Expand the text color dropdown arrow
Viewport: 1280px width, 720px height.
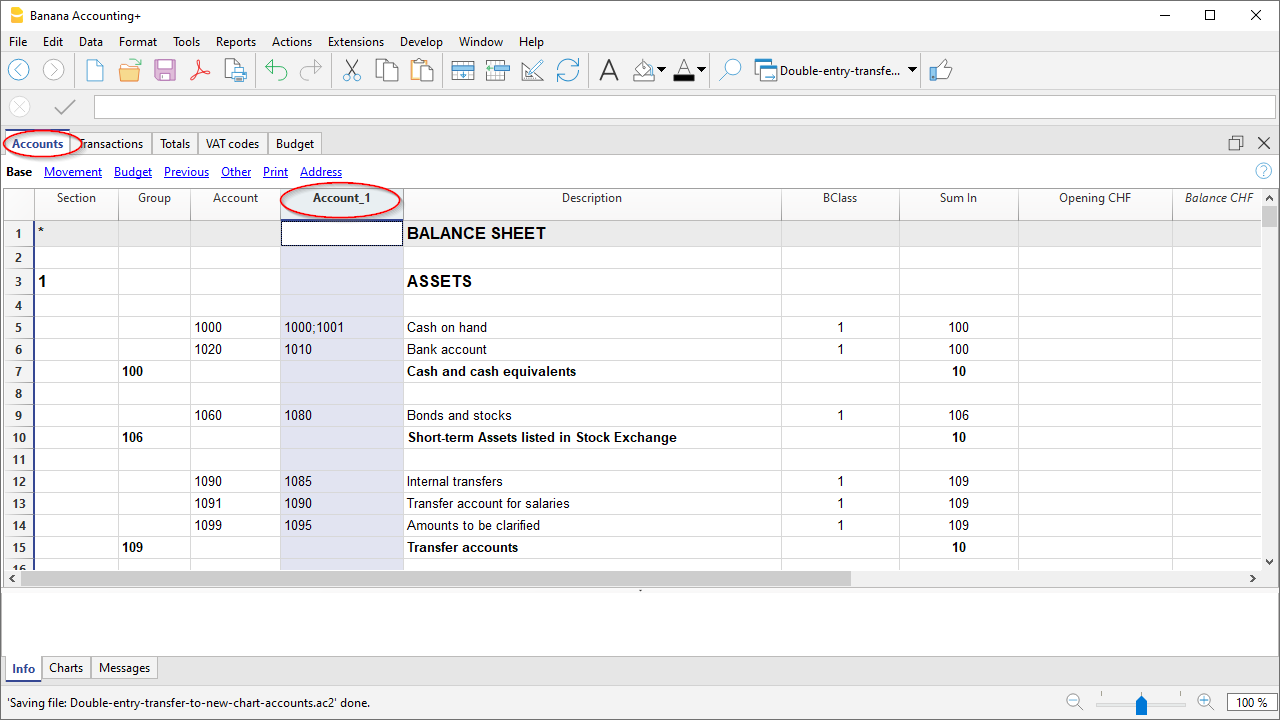coord(701,70)
